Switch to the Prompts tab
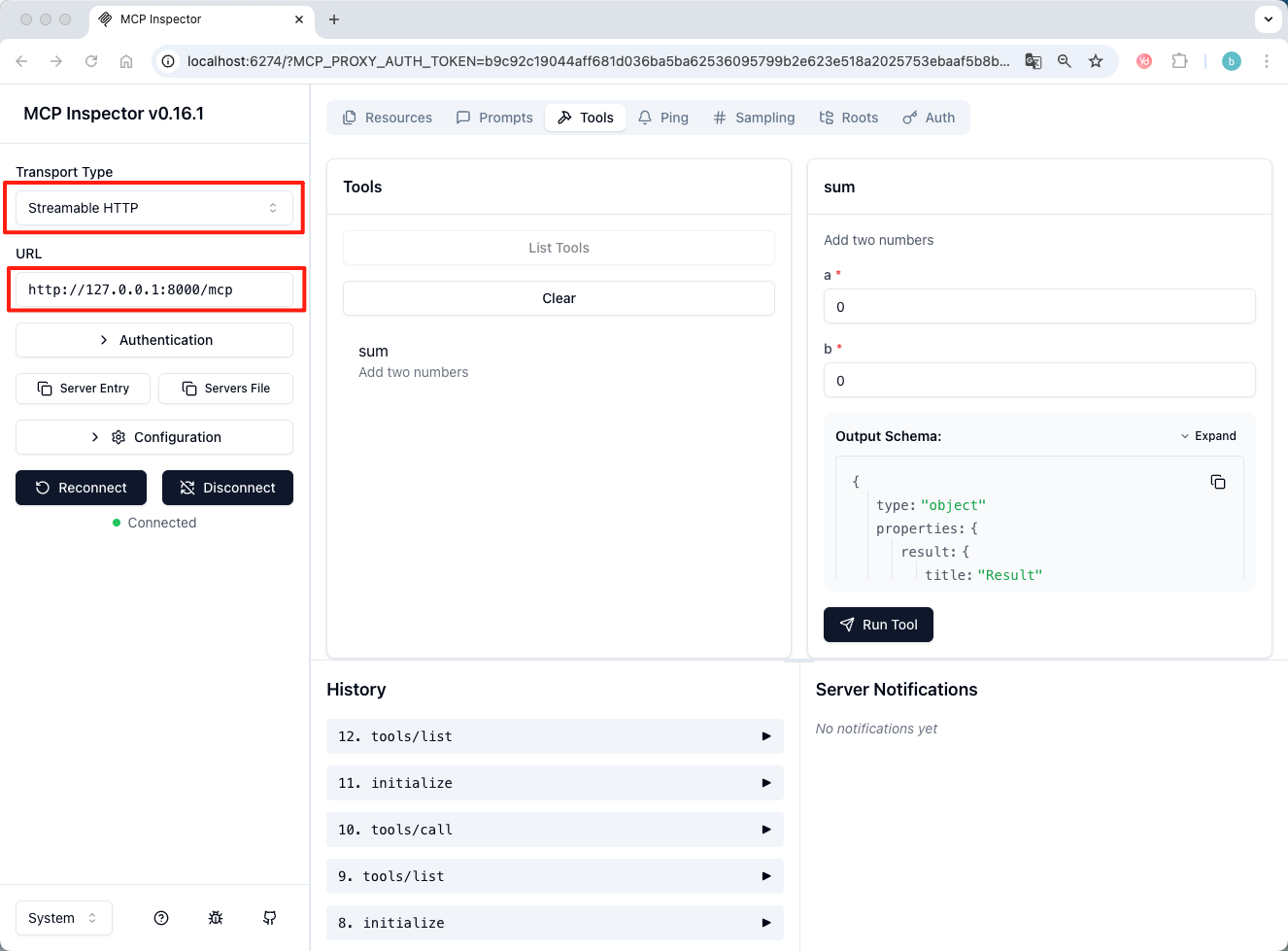This screenshot has height=951, width=1288. tap(494, 118)
